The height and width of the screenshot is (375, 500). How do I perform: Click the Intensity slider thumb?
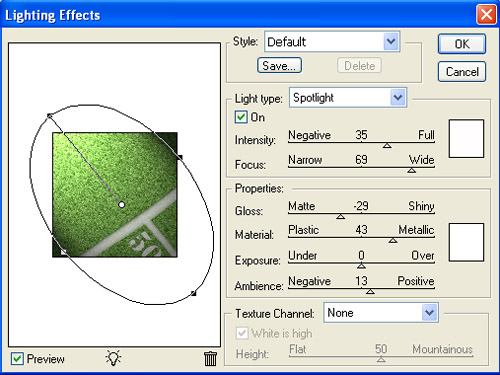pyautogui.click(x=387, y=145)
